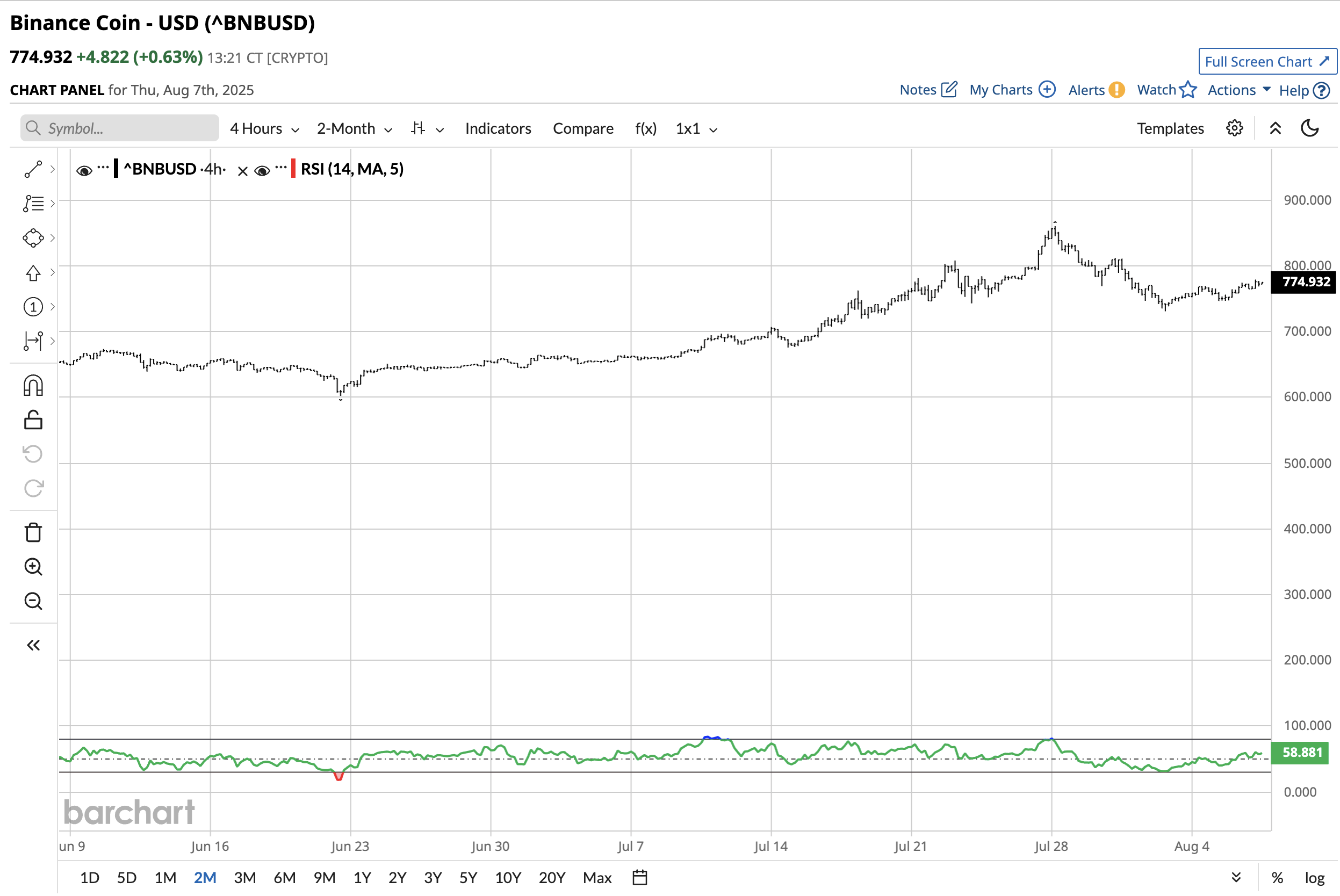This screenshot has height=896, width=1340.
Task: Hide the RSI indicator
Action: pos(262,170)
